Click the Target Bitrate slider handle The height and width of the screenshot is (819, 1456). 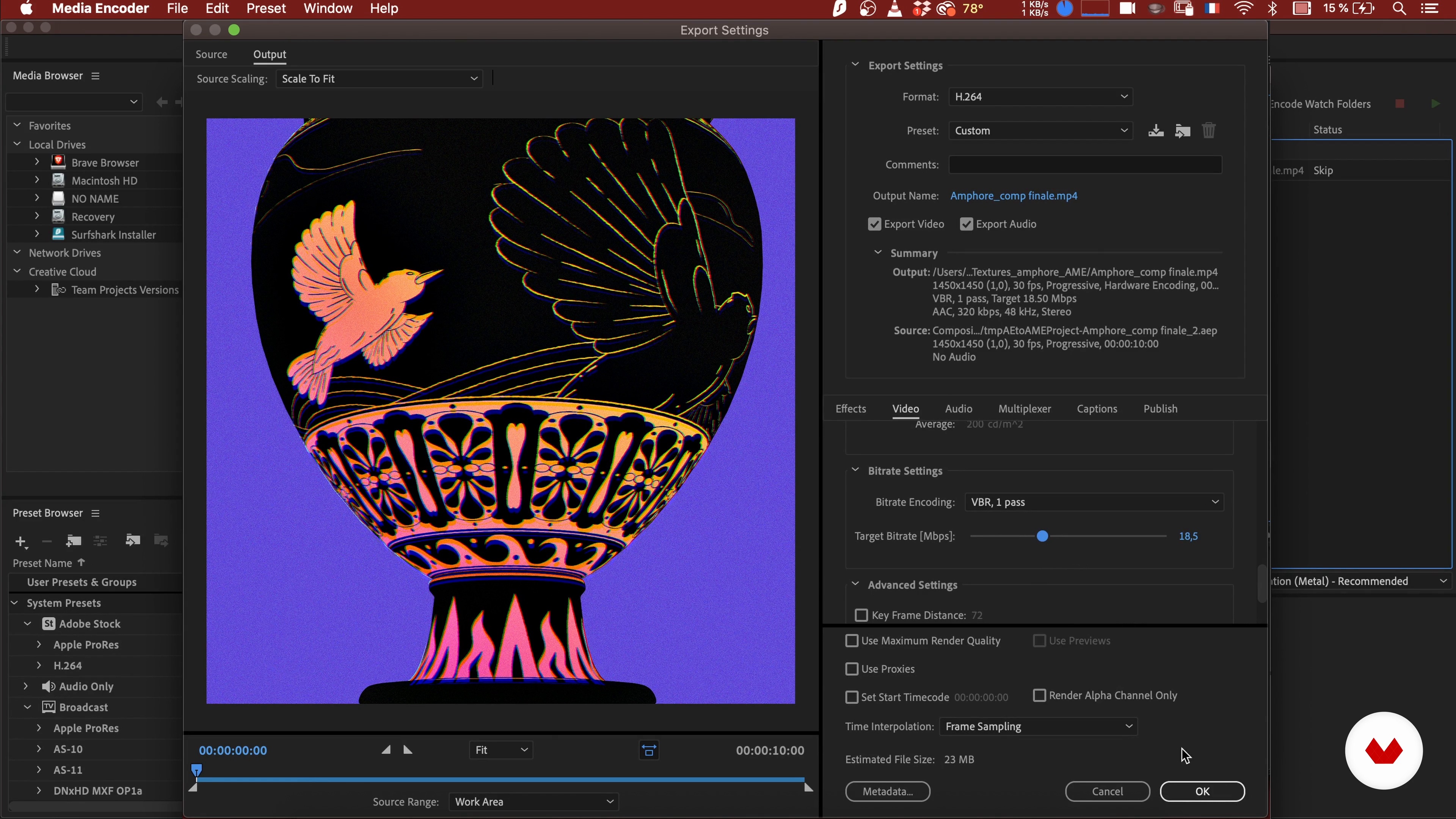[x=1042, y=537]
